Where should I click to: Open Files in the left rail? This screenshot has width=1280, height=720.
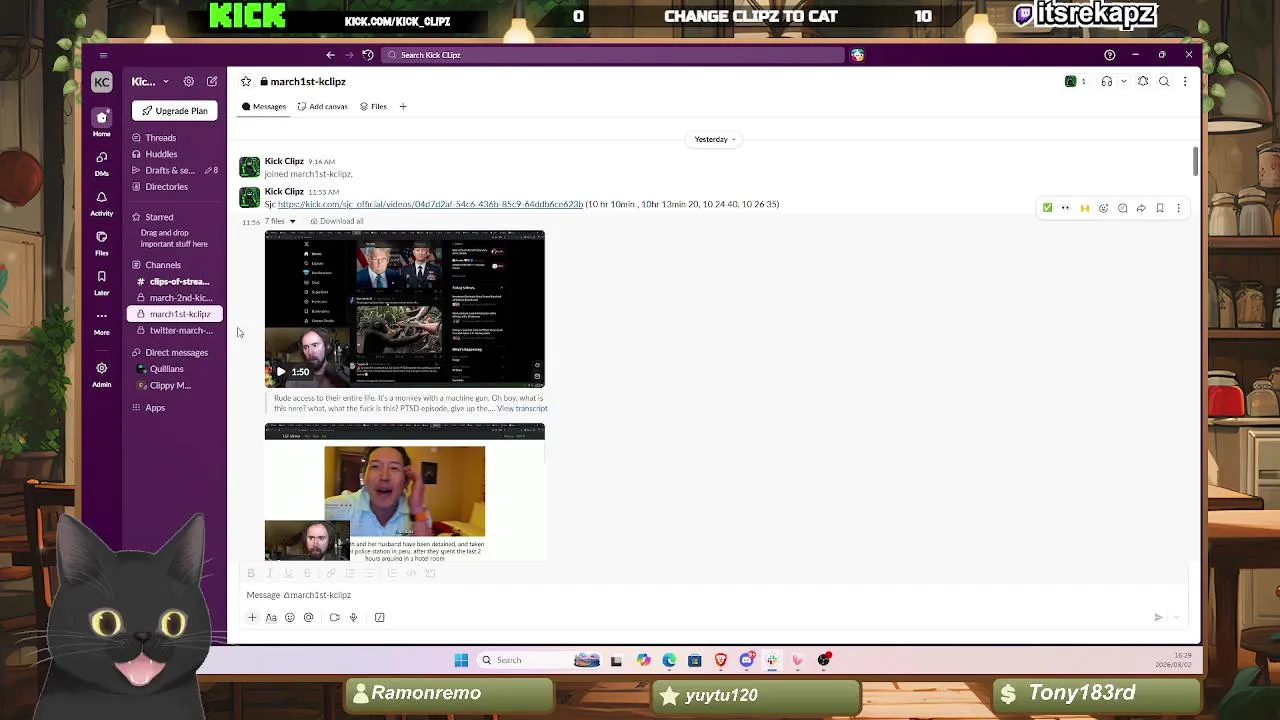point(101,242)
